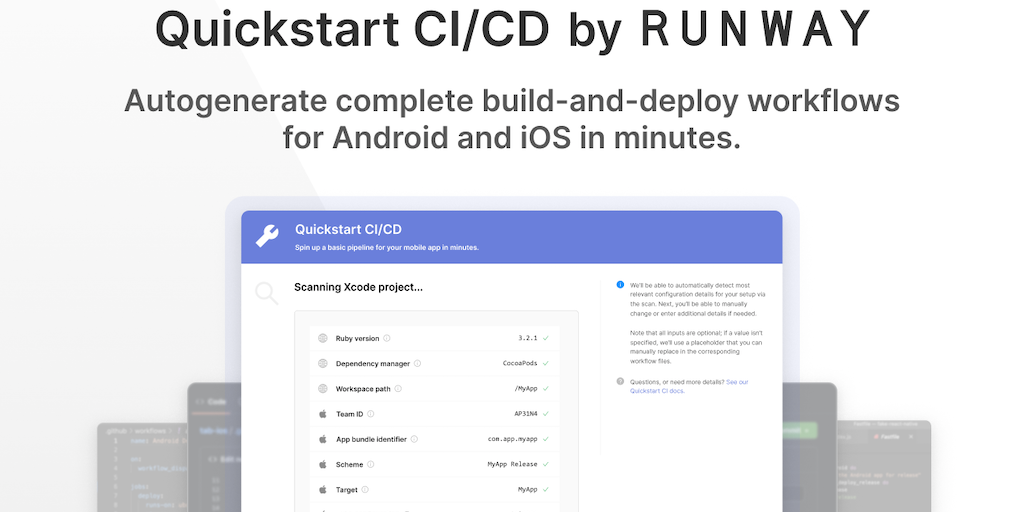Click the globe icon beside Dependency manager
Viewport: 1024px width, 512px height.
323,363
